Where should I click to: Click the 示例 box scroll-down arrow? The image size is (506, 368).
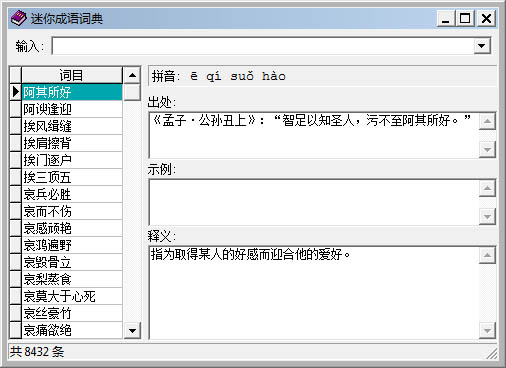tap(487, 217)
